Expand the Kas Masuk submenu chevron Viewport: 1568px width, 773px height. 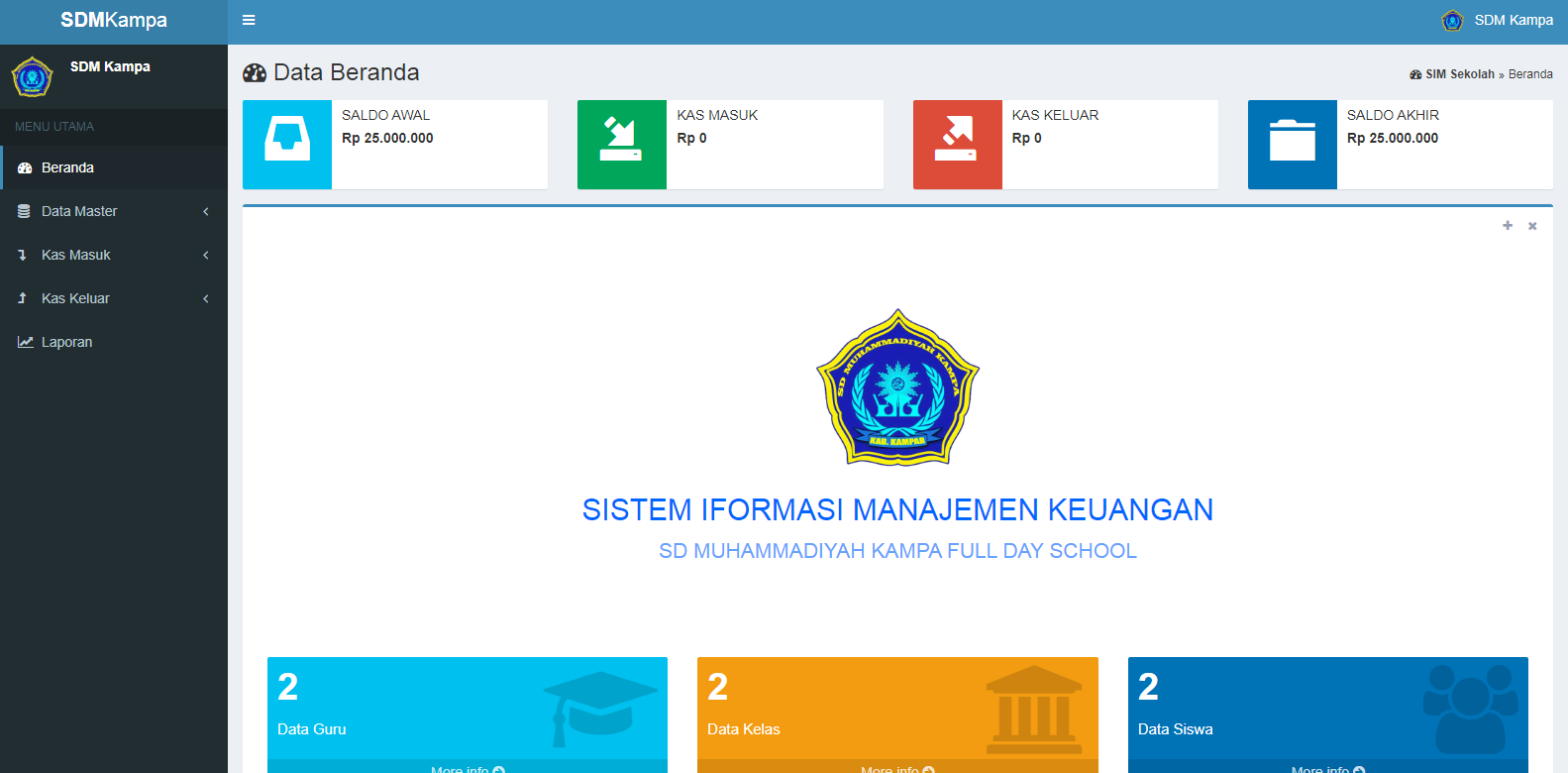coord(206,255)
